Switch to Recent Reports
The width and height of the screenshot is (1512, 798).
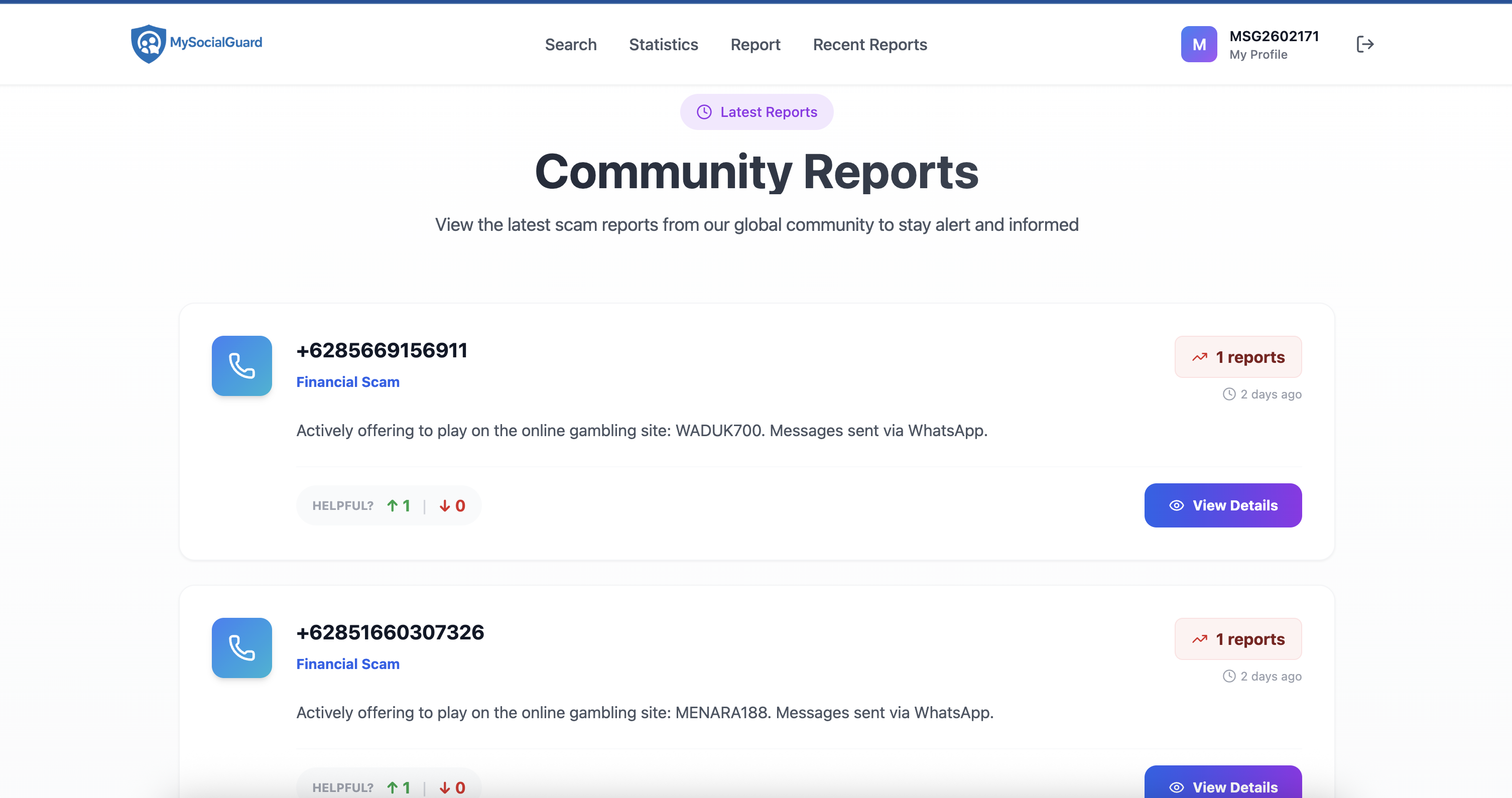(869, 45)
